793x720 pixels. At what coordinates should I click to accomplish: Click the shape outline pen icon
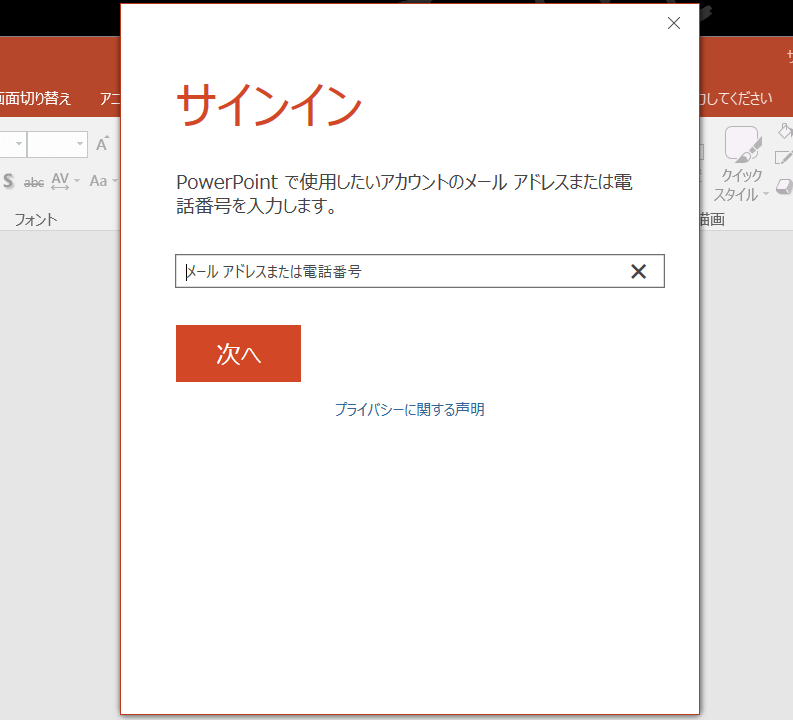pos(784,157)
